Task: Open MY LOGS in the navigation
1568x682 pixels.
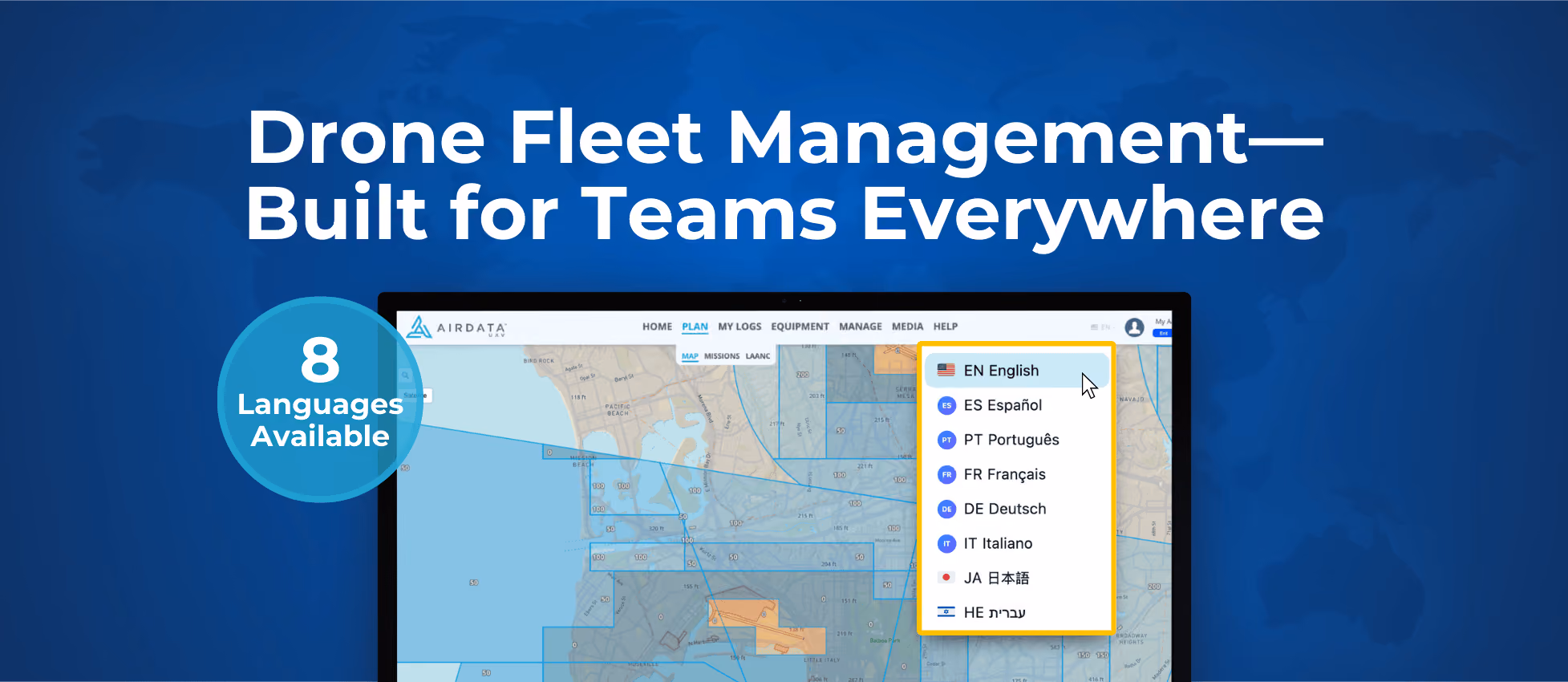Action: 739,327
